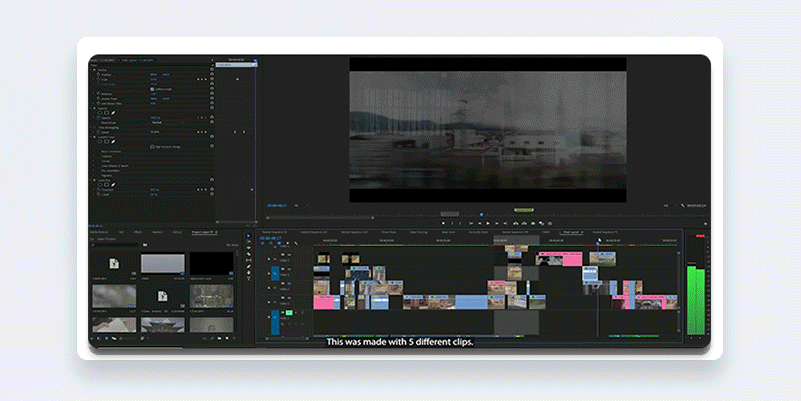Open the Markers tab
Viewport: 801px width, 401px height.
coord(157,232)
